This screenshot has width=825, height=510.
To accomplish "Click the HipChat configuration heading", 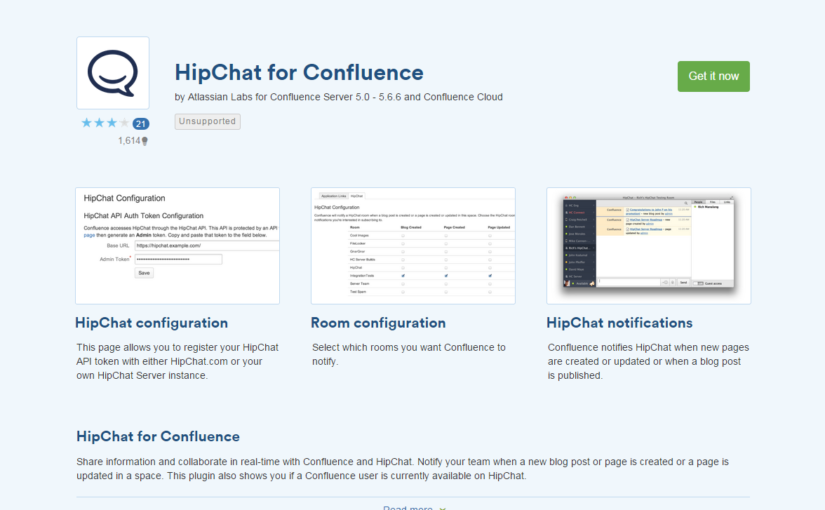I will 152,323.
